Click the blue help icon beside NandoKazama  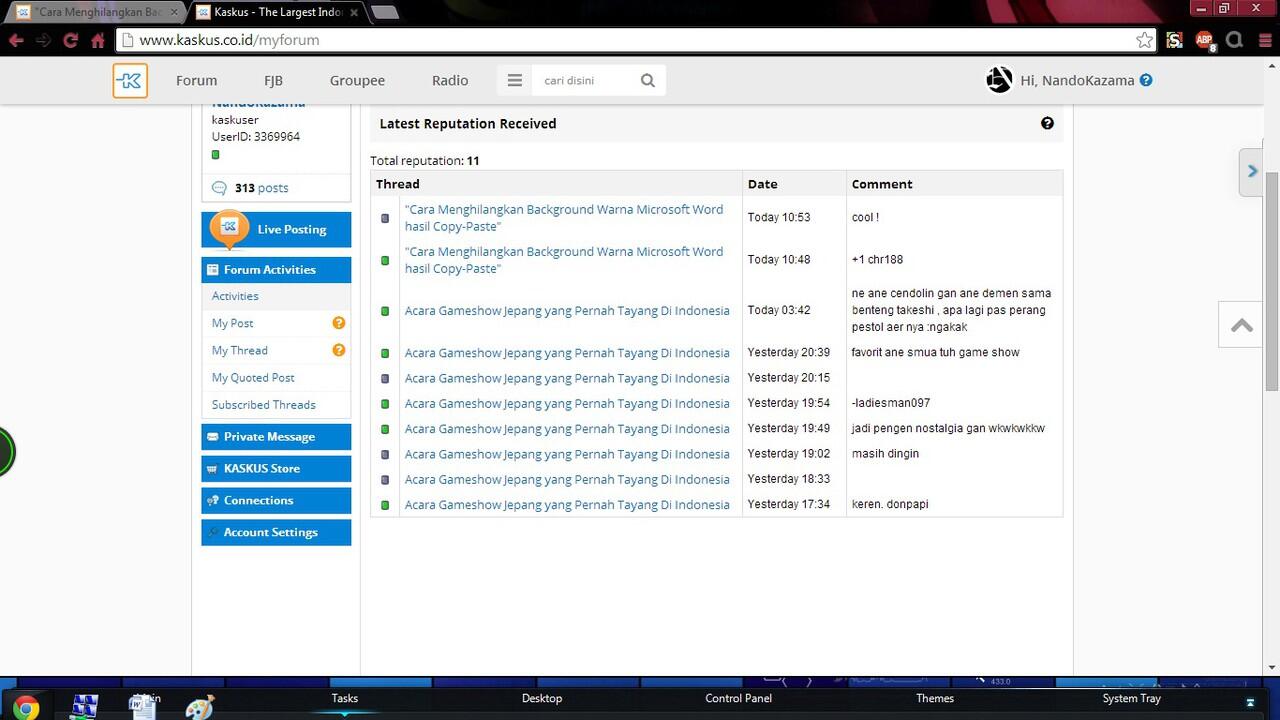click(x=1146, y=80)
